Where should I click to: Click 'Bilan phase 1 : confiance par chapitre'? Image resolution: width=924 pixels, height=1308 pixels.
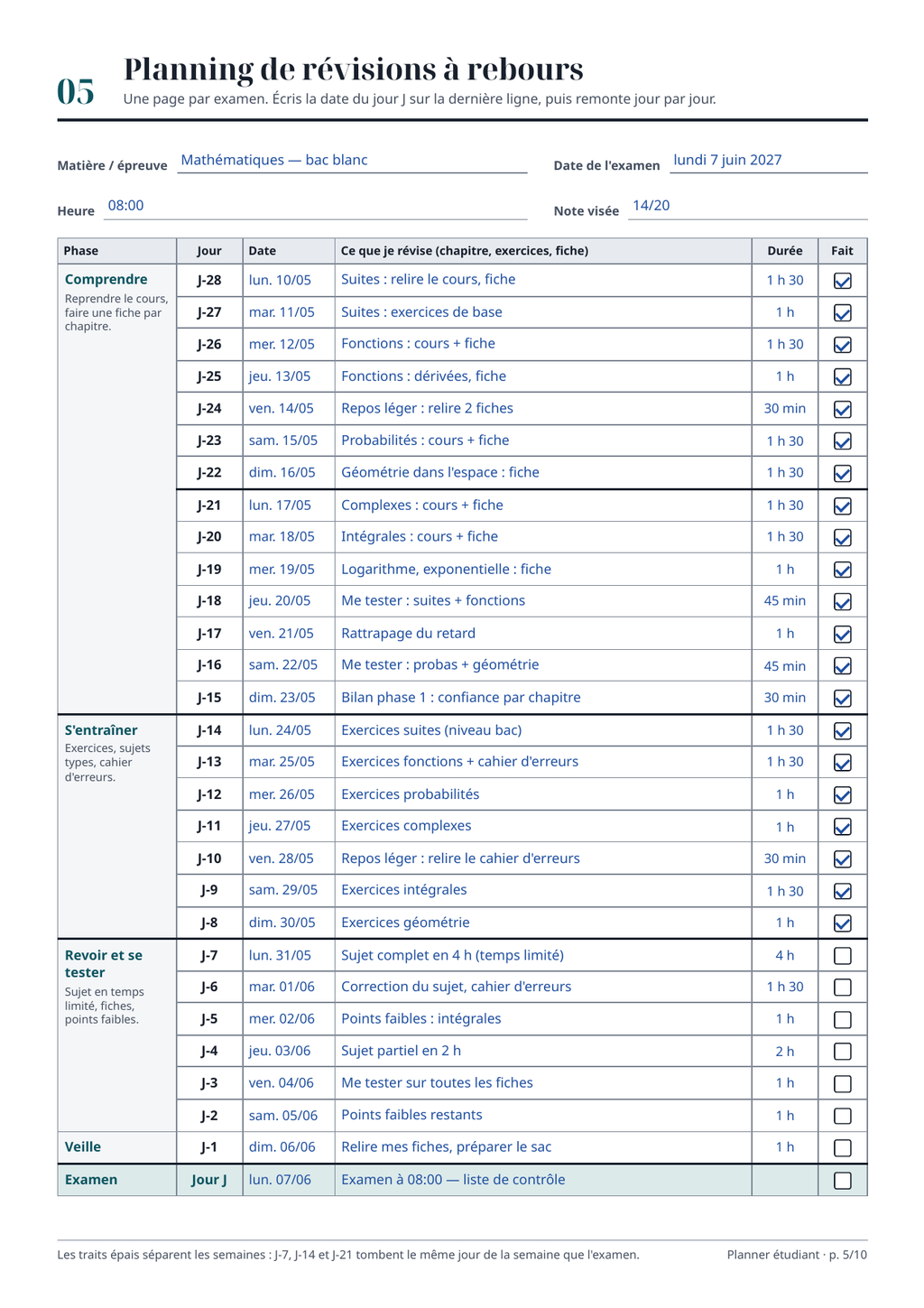[461, 698]
